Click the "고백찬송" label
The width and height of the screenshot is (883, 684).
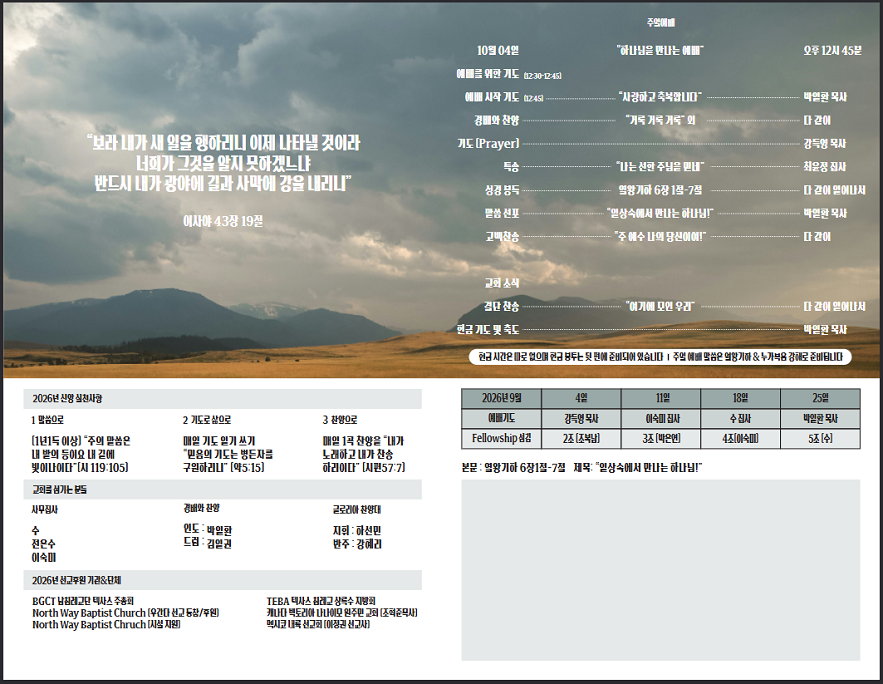(502, 237)
